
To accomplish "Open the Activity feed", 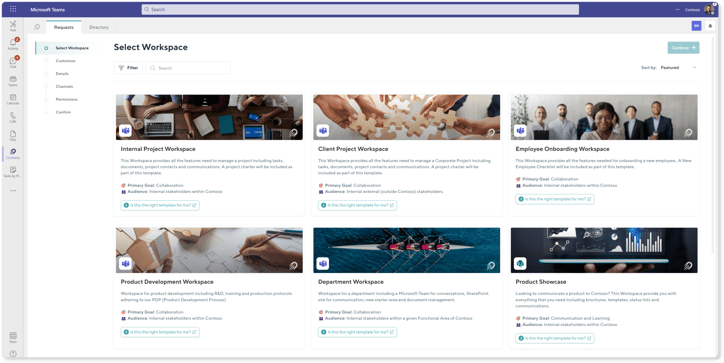I will click(13, 44).
